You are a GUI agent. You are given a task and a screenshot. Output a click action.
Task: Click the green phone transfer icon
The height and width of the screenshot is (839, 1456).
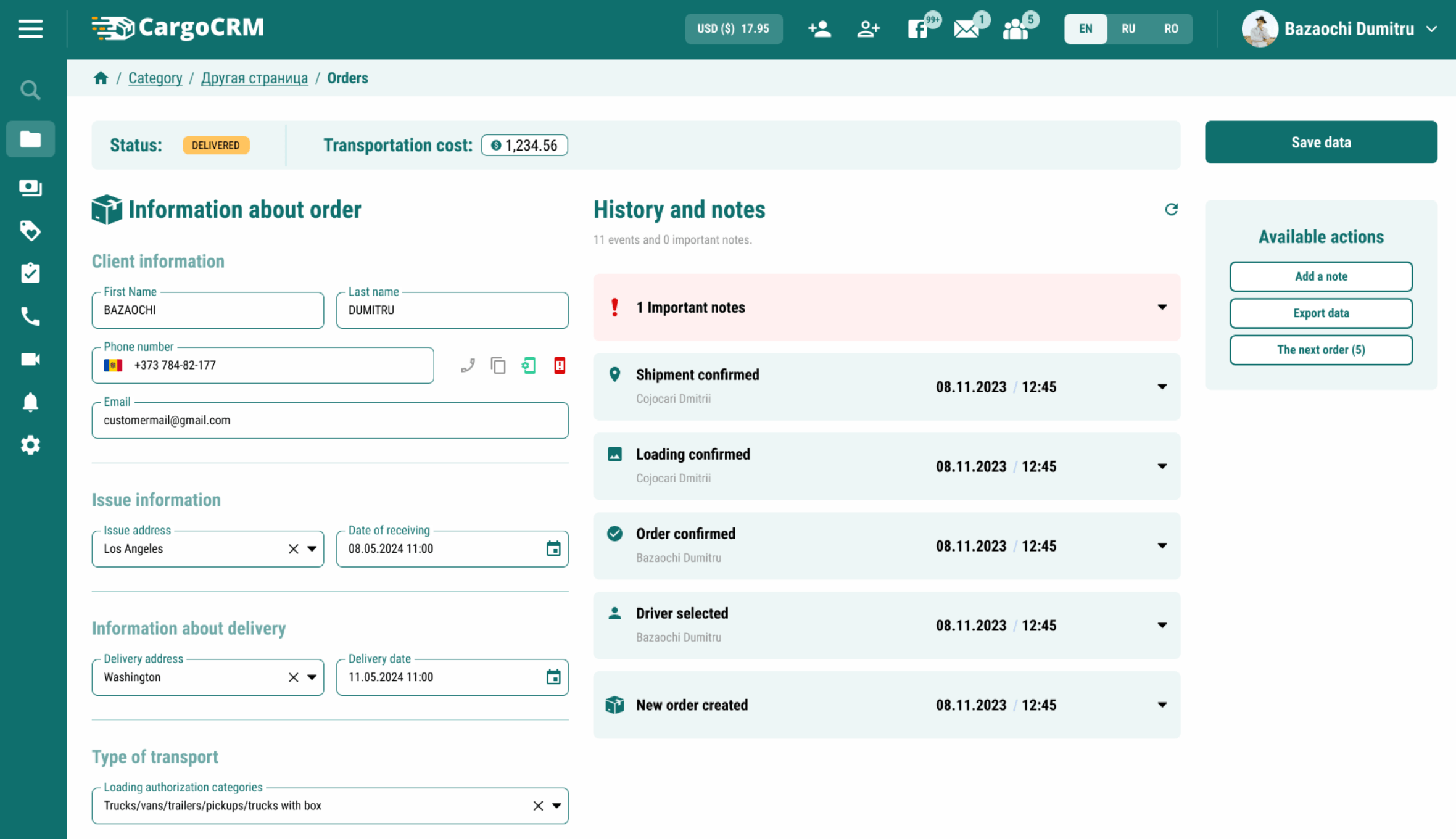pos(529,365)
